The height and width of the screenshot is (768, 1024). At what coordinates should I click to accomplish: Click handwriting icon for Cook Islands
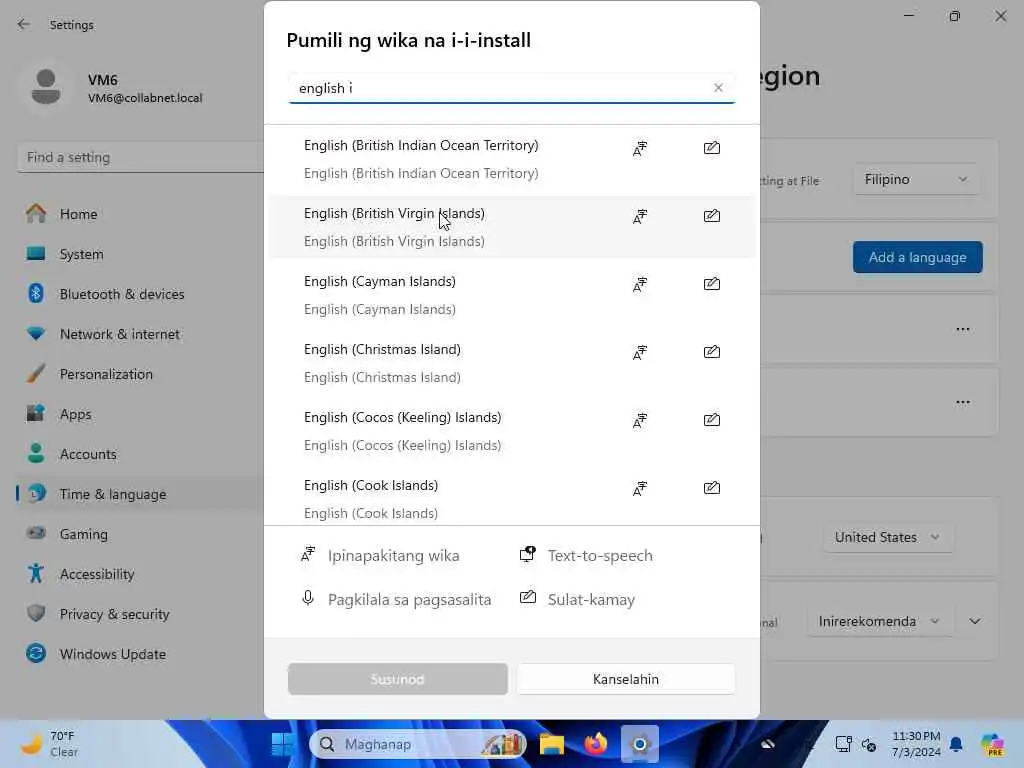pyautogui.click(x=712, y=487)
